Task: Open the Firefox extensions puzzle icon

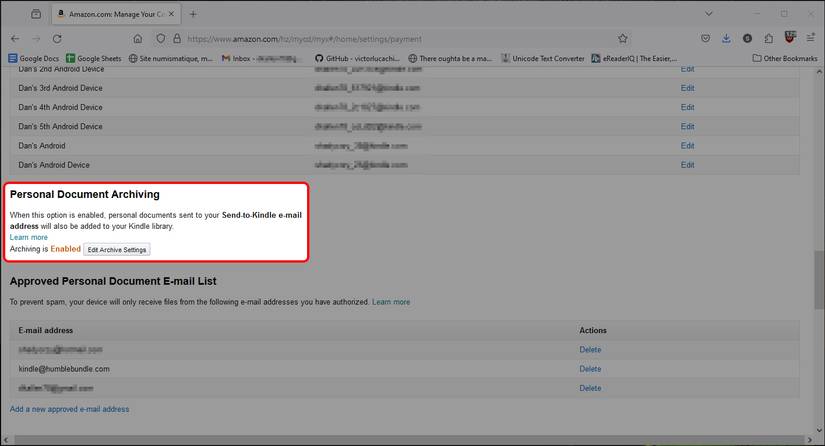Action: (768, 38)
